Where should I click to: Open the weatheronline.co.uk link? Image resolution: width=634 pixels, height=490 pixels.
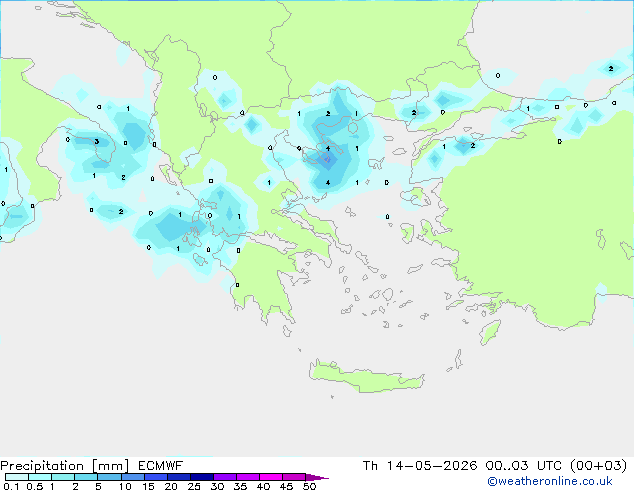(x=550, y=481)
